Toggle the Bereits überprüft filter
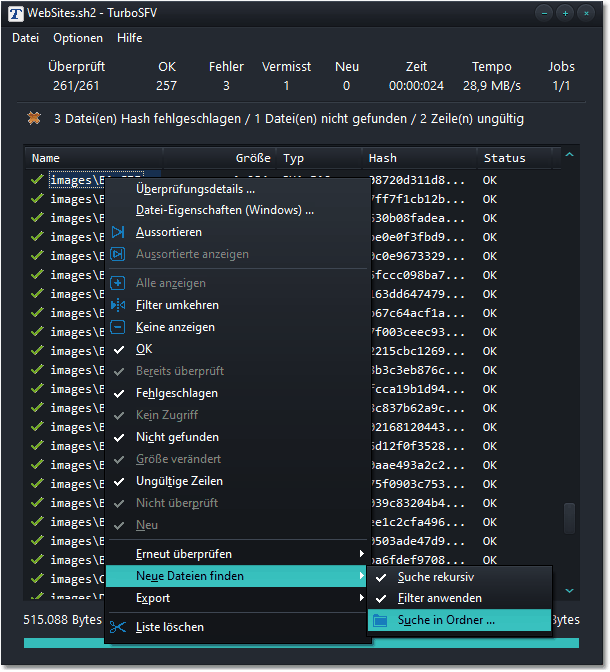610x672 pixels. (119, 372)
